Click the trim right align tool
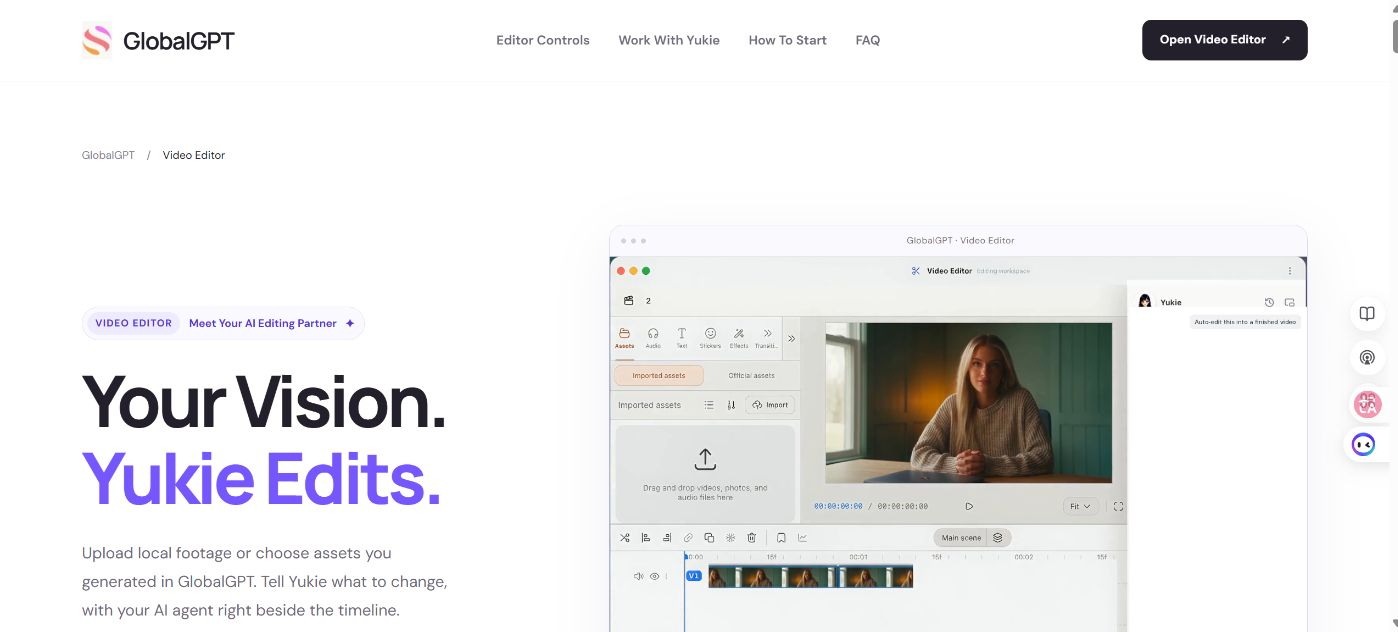The width and height of the screenshot is (1398, 632). coord(667,538)
